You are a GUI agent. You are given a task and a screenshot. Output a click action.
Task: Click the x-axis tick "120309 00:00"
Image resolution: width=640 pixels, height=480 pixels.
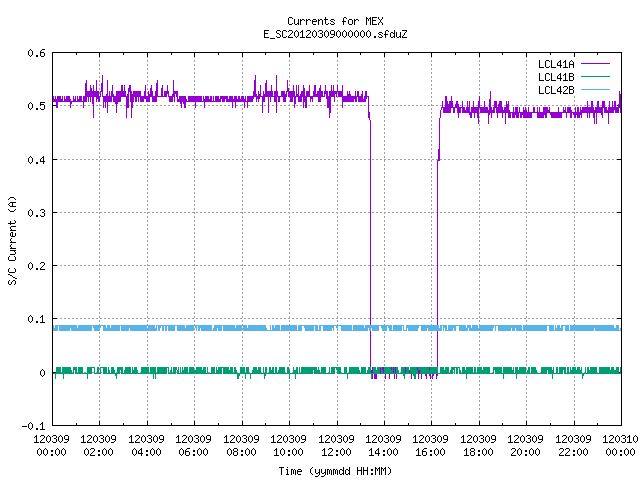[x=51, y=446]
